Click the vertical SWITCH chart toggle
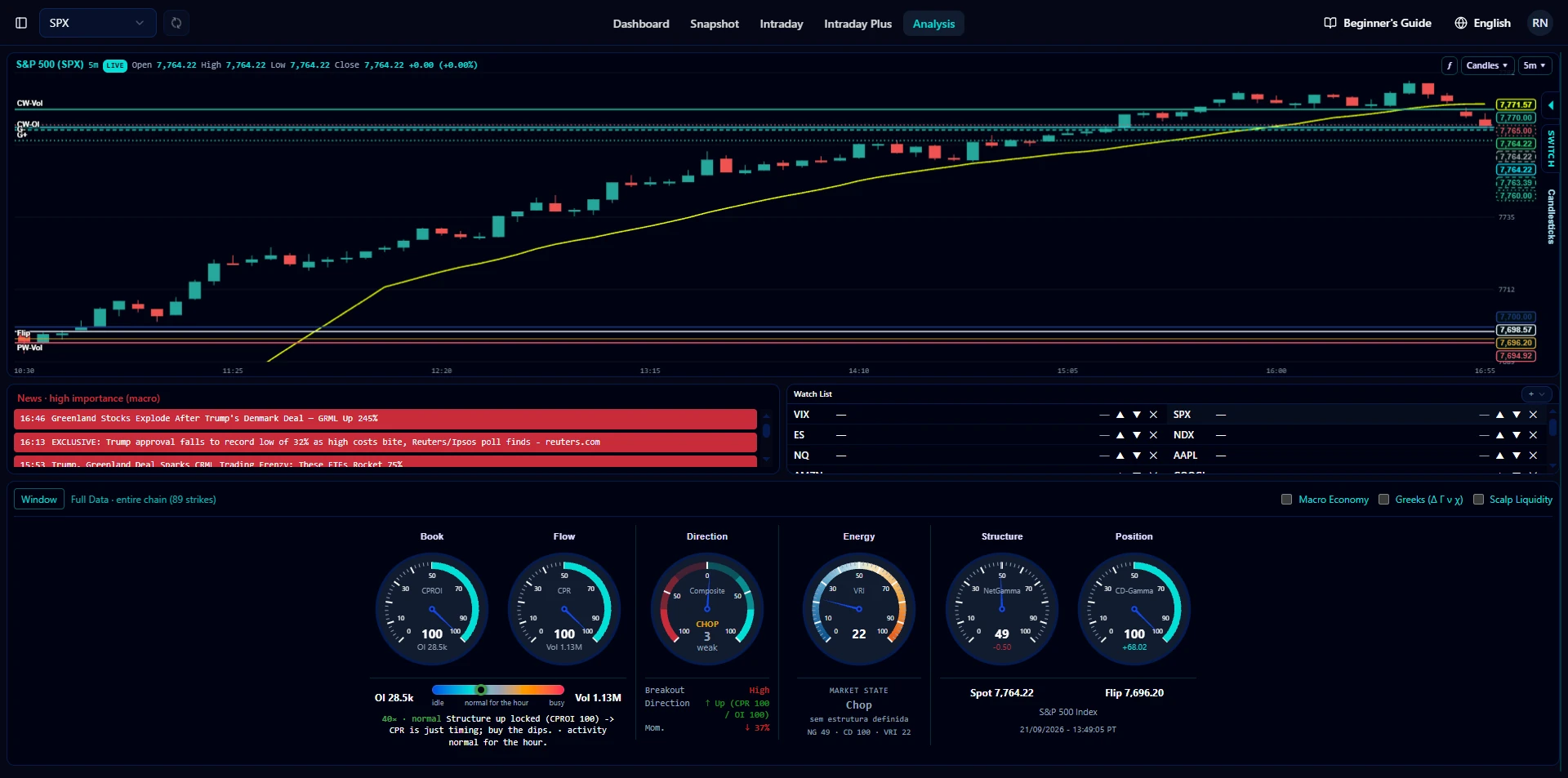The image size is (1568, 778). pos(1551,149)
